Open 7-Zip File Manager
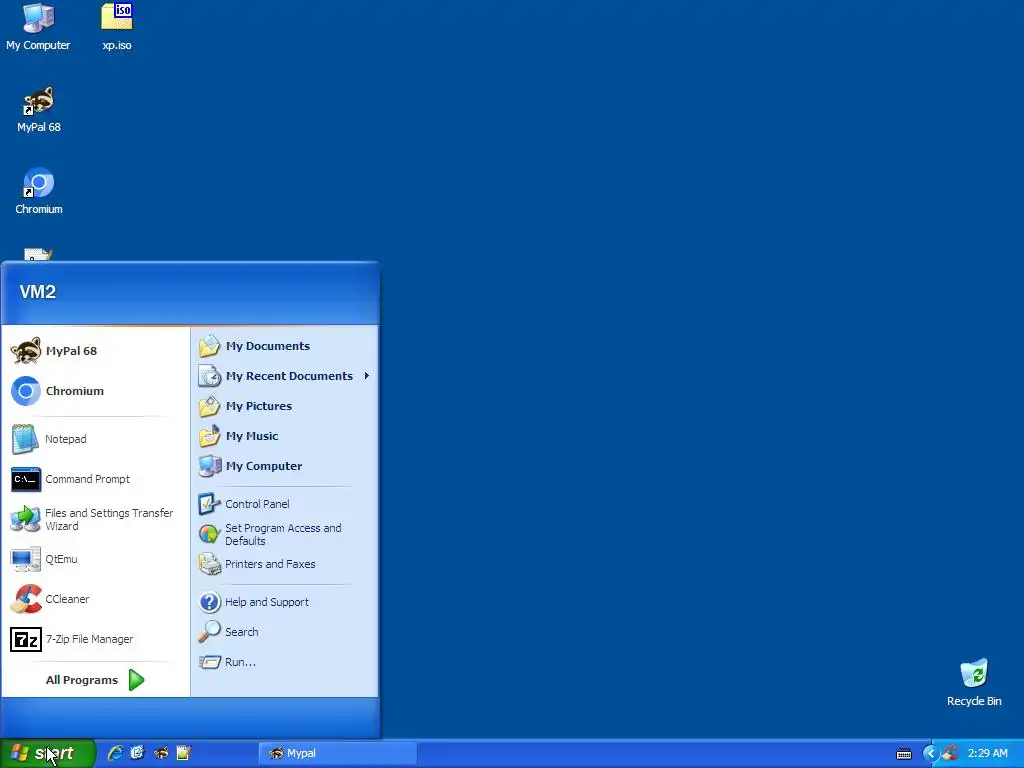Screen dimensions: 1024x768 (x=95, y=639)
